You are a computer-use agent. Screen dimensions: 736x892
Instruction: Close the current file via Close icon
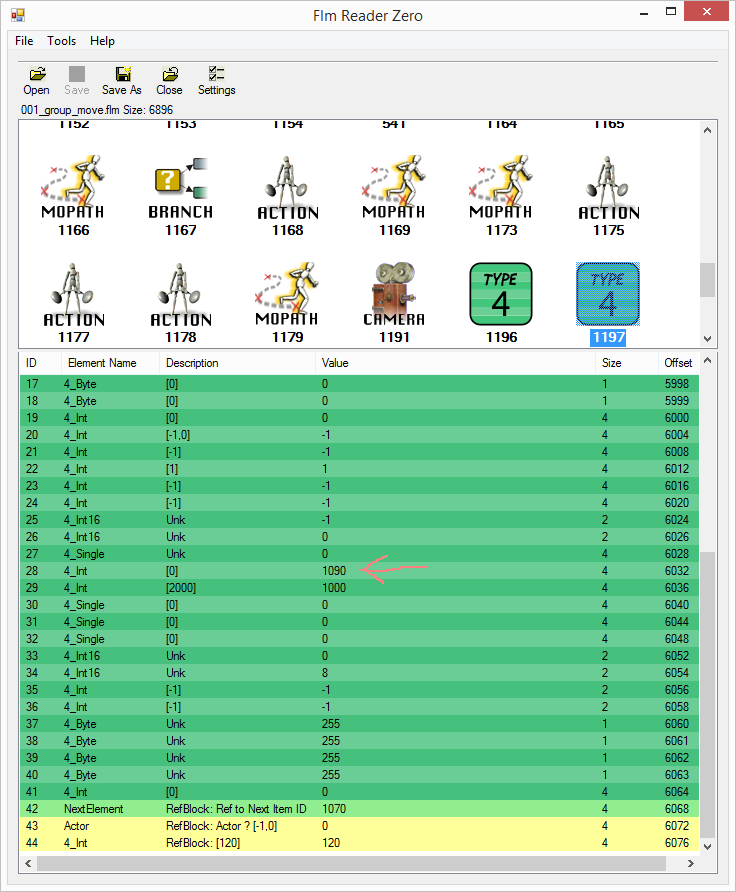coord(169,81)
